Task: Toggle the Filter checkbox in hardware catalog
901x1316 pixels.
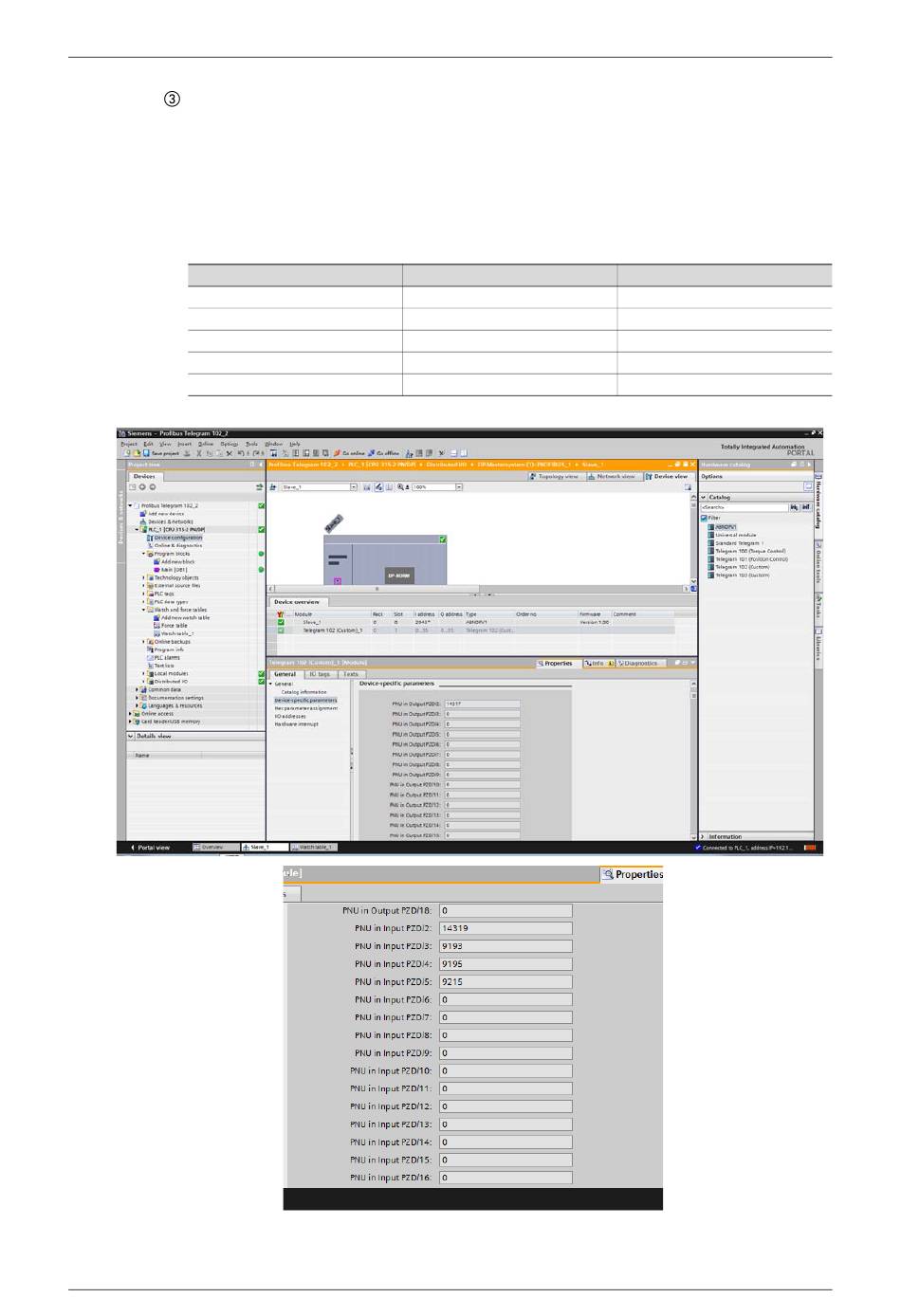Action: [x=705, y=518]
